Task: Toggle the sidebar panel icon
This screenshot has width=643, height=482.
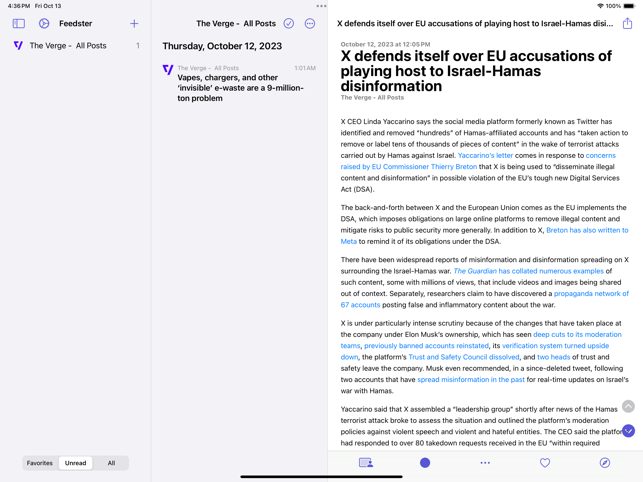Action: pos(18,23)
